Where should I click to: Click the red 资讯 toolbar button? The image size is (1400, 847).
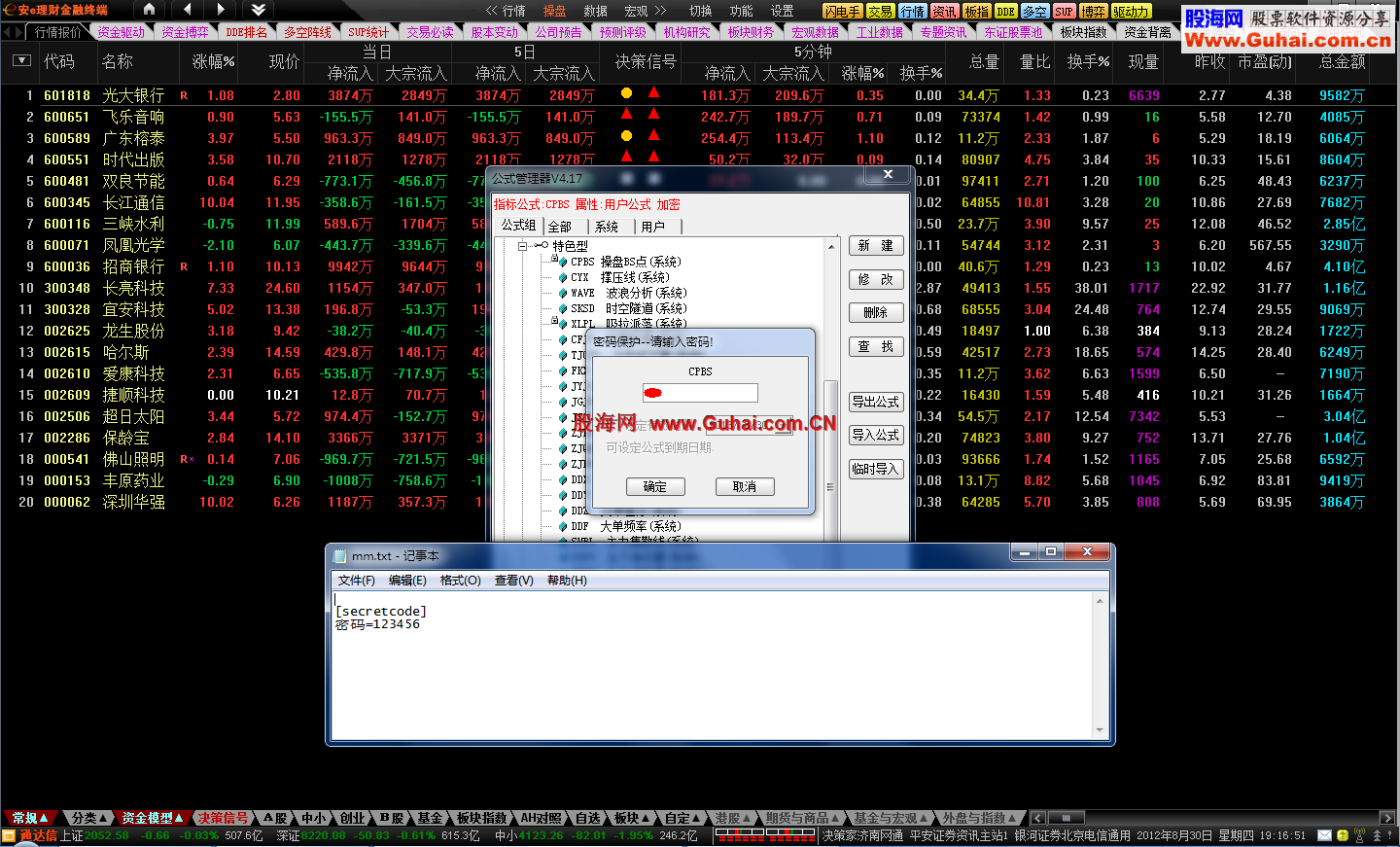pyautogui.click(x=944, y=12)
